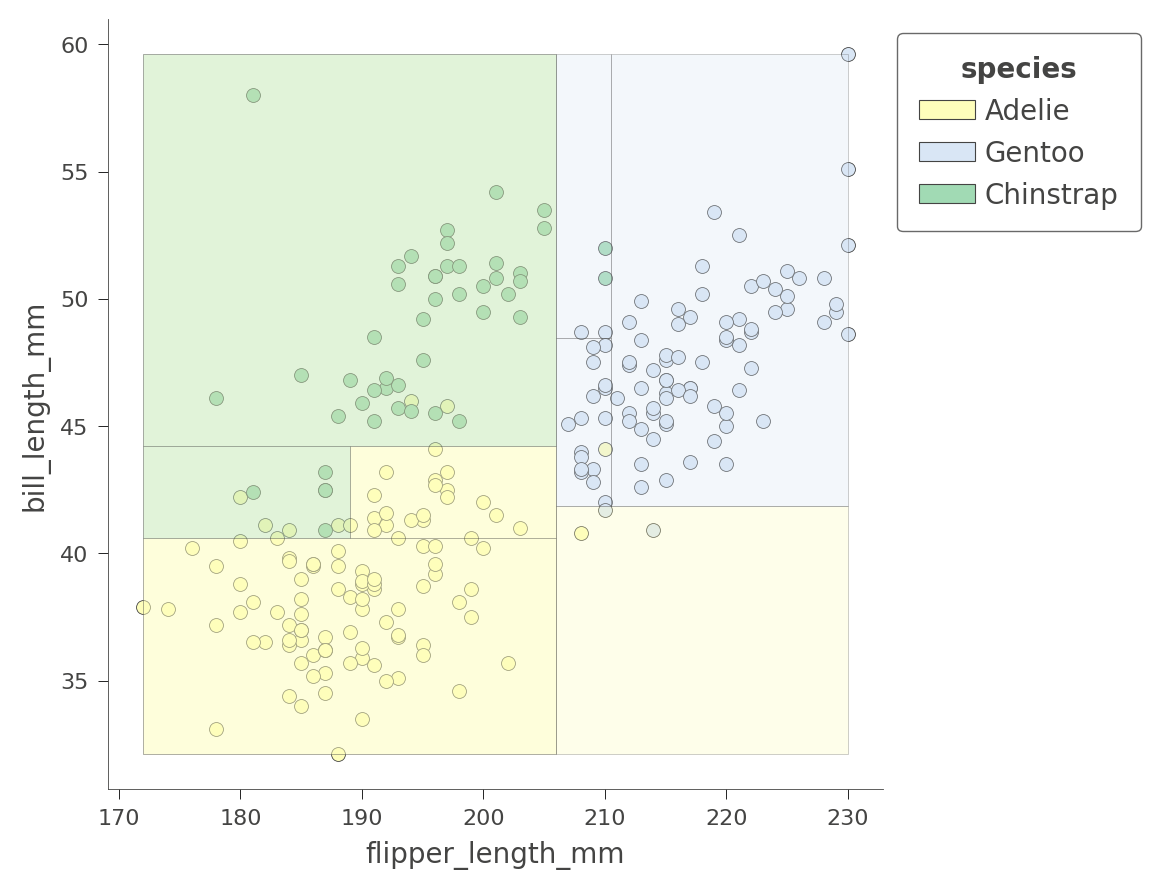Image resolution: width=1160 pixels, height=889 pixels.
Task: Click the Adelie legend label text
Action: coord(1026,111)
